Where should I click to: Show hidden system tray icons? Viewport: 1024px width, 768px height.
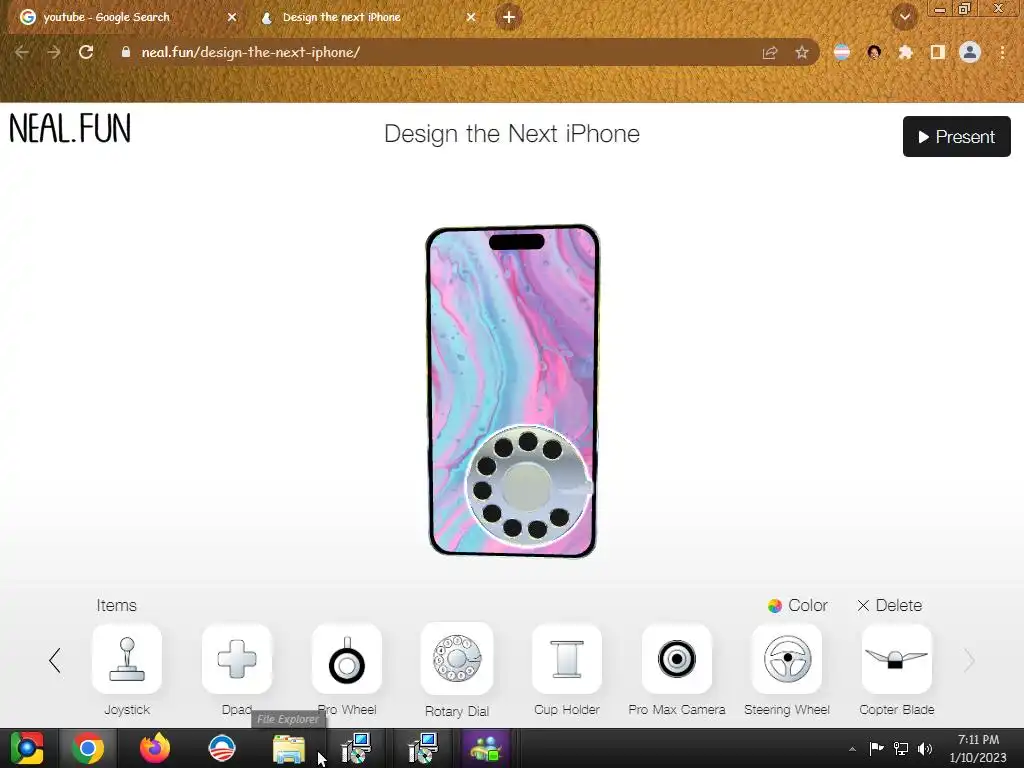[852, 749]
